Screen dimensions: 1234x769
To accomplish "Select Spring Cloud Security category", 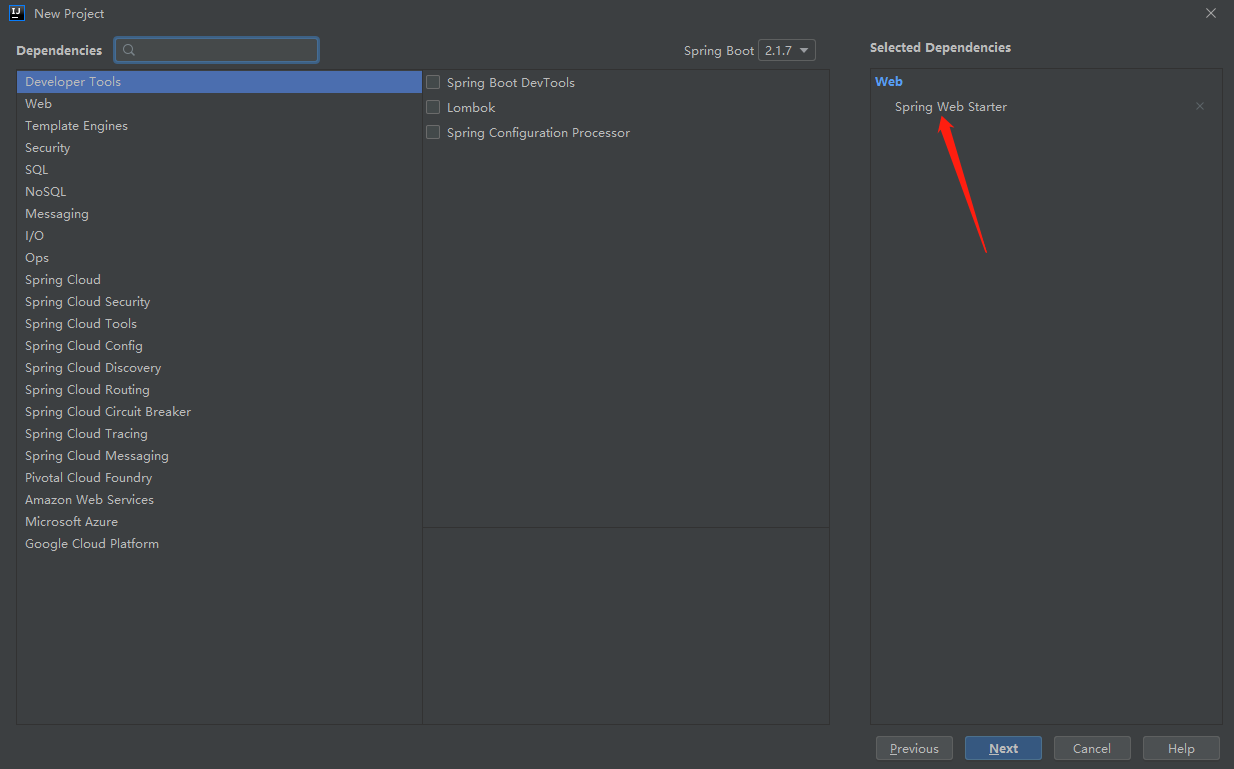I will [219, 302].
